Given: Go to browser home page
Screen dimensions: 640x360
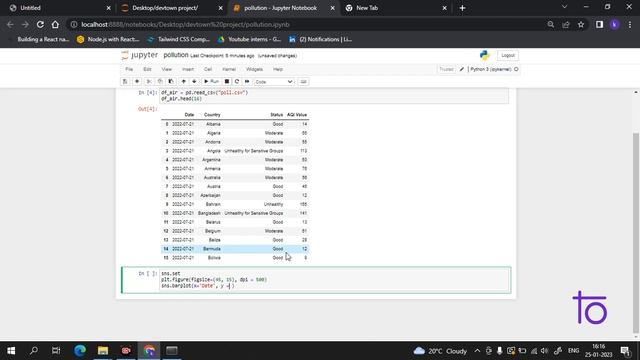Looking at the screenshot, I should [55, 24].
